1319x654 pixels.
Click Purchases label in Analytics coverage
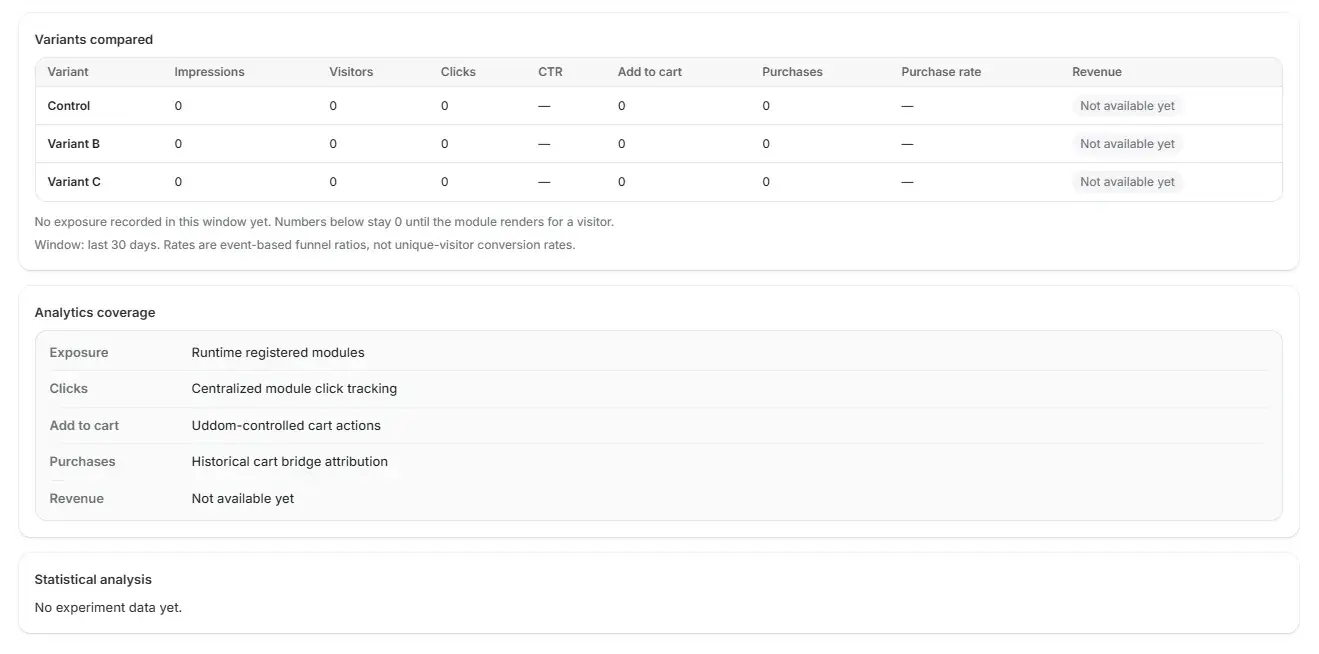(82, 462)
